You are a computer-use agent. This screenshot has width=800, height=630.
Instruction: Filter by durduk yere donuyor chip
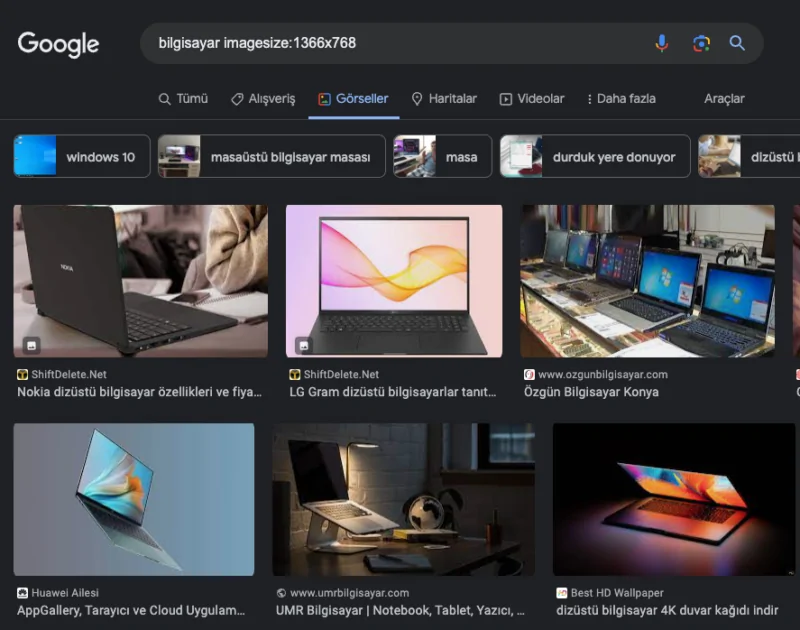point(595,157)
